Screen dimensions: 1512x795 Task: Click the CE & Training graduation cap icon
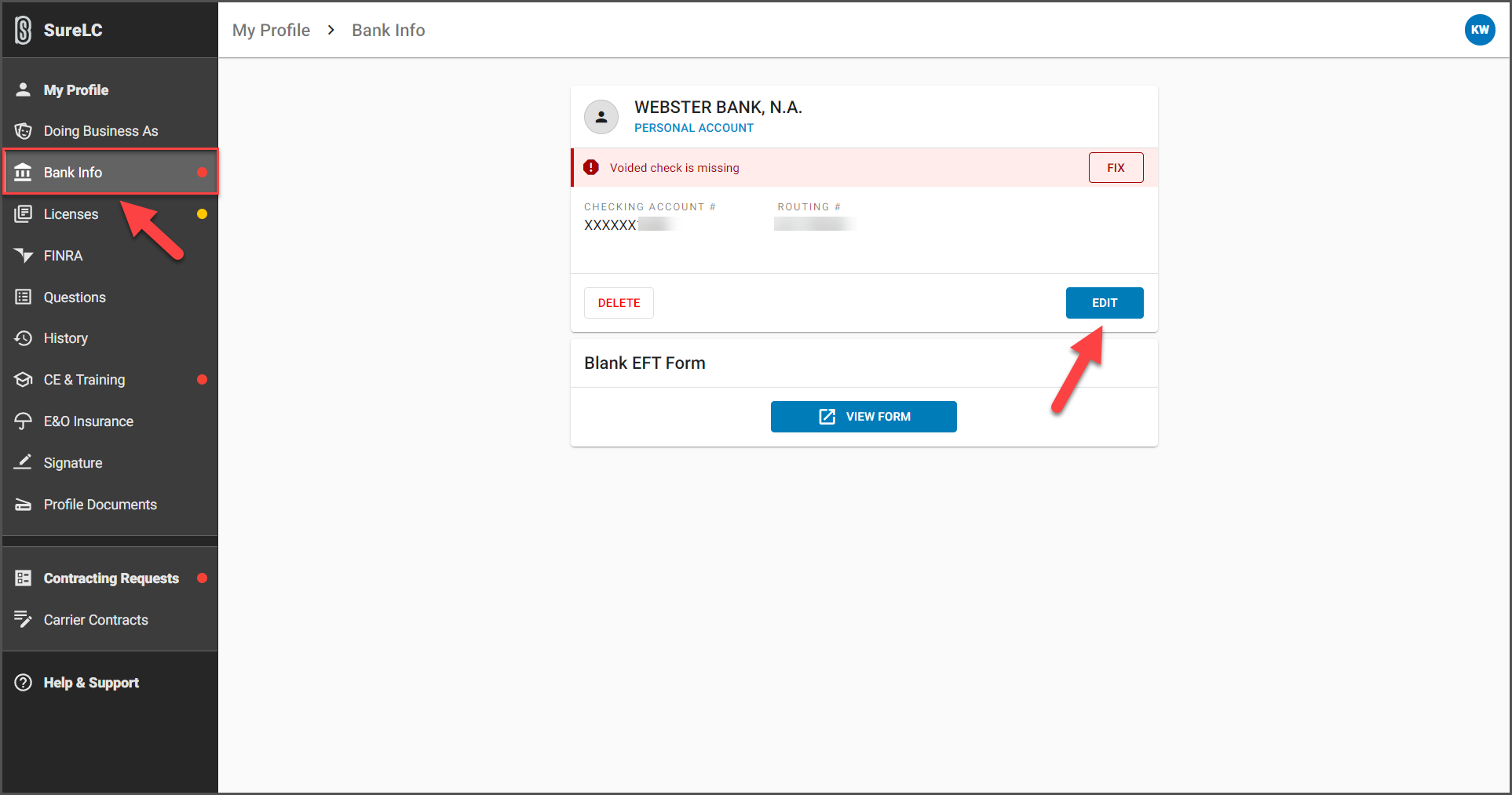point(24,380)
